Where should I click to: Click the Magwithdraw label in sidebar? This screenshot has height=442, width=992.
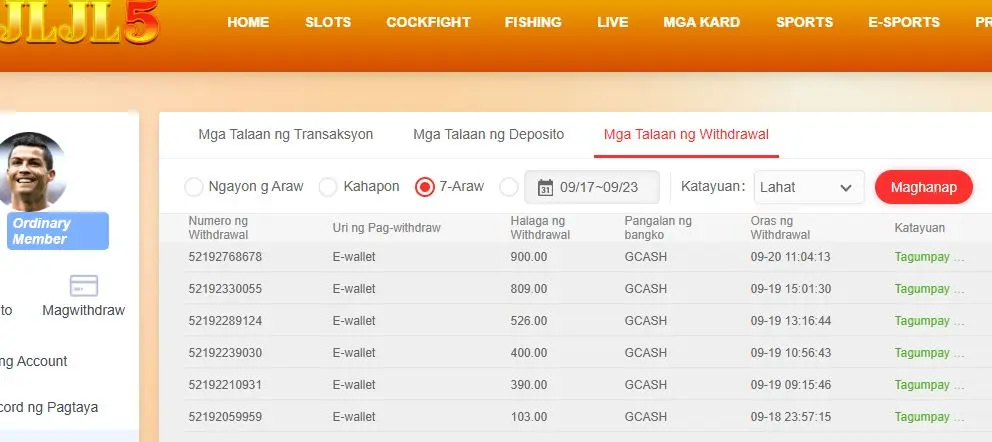(x=84, y=310)
